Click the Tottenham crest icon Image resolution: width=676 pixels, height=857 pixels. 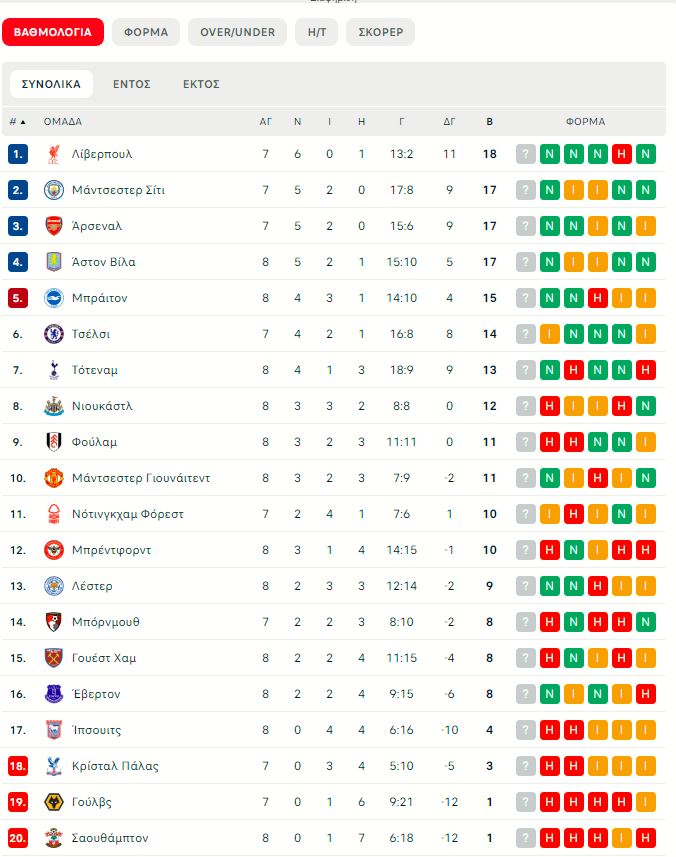pyautogui.click(x=54, y=370)
